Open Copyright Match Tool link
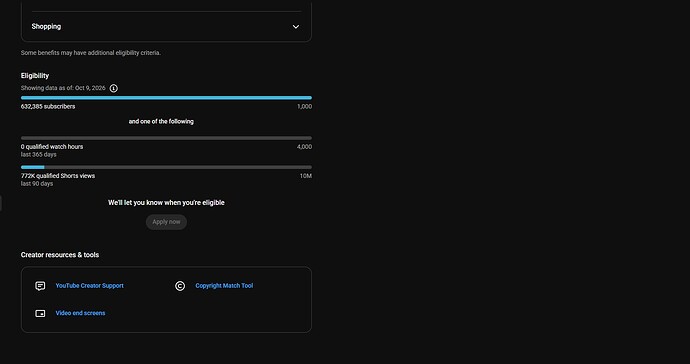The height and width of the screenshot is (364, 690). pyautogui.click(x=224, y=286)
